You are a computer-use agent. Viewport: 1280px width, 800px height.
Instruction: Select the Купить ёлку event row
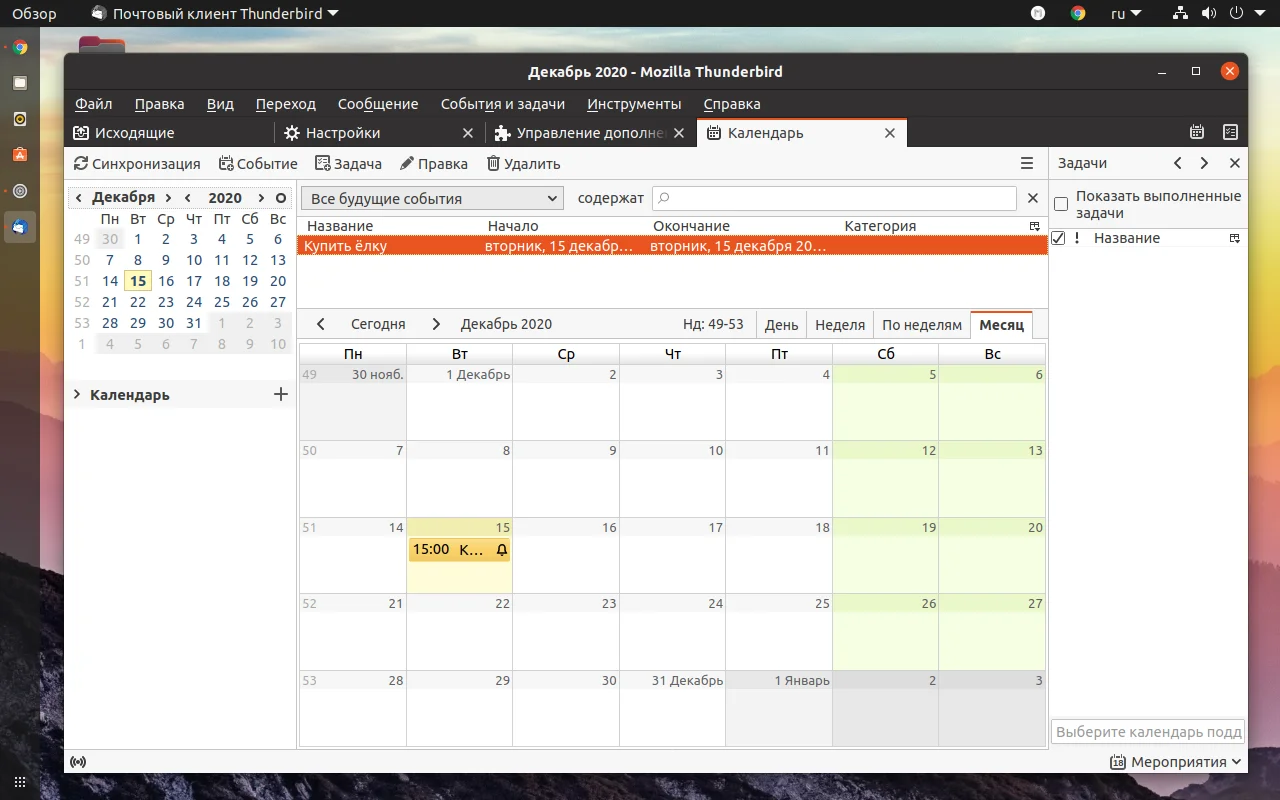coord(672,246)
